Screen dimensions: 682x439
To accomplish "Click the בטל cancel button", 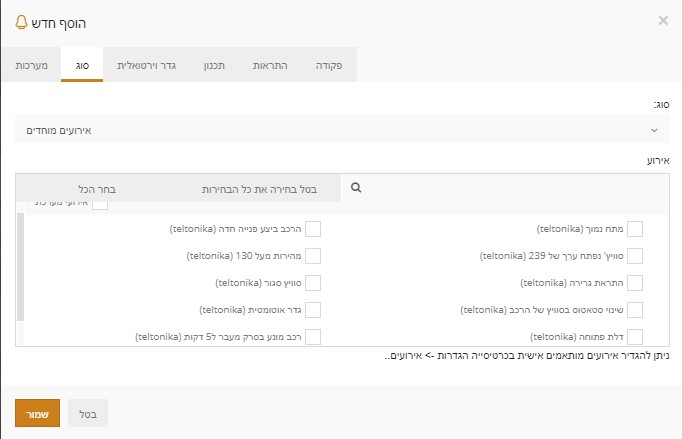I will pyautogui.click(x=88, y=413).
